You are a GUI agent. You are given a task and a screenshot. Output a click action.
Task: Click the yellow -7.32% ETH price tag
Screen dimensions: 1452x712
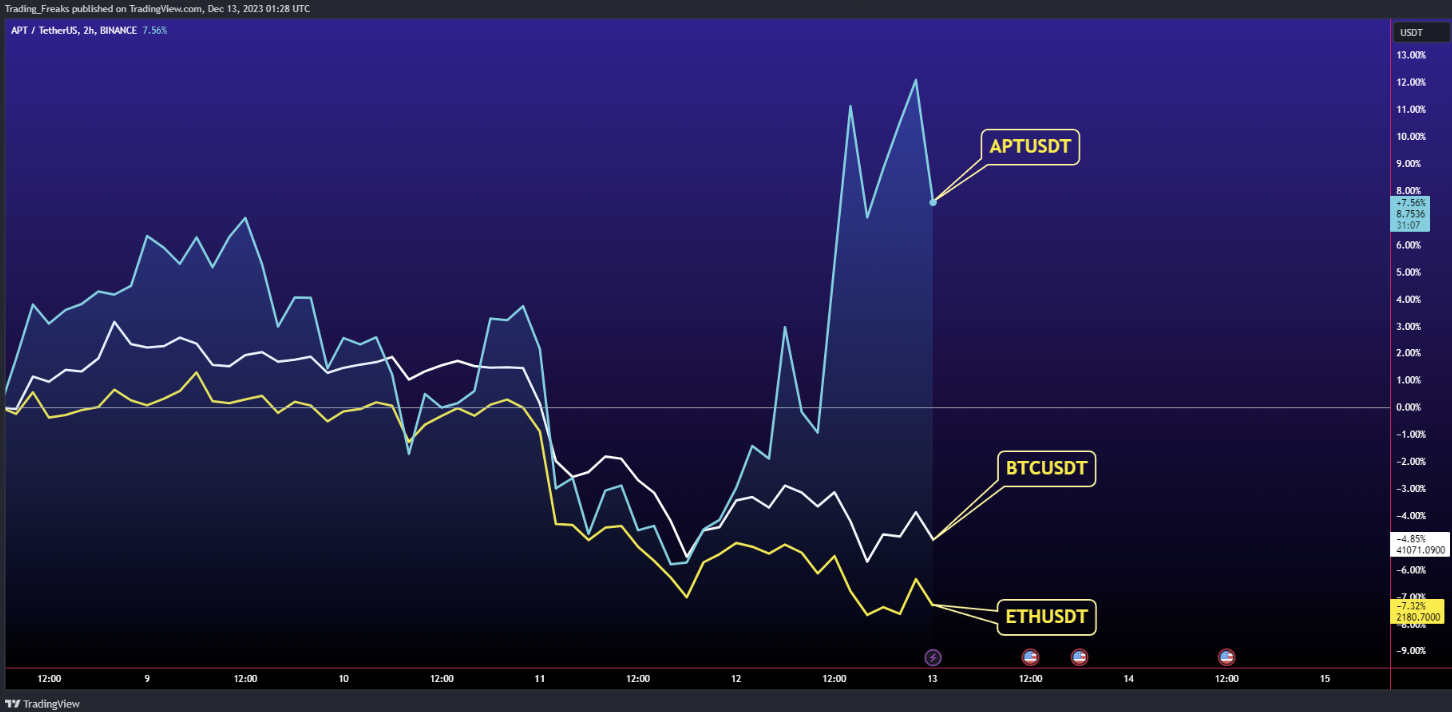[1418, 611]
